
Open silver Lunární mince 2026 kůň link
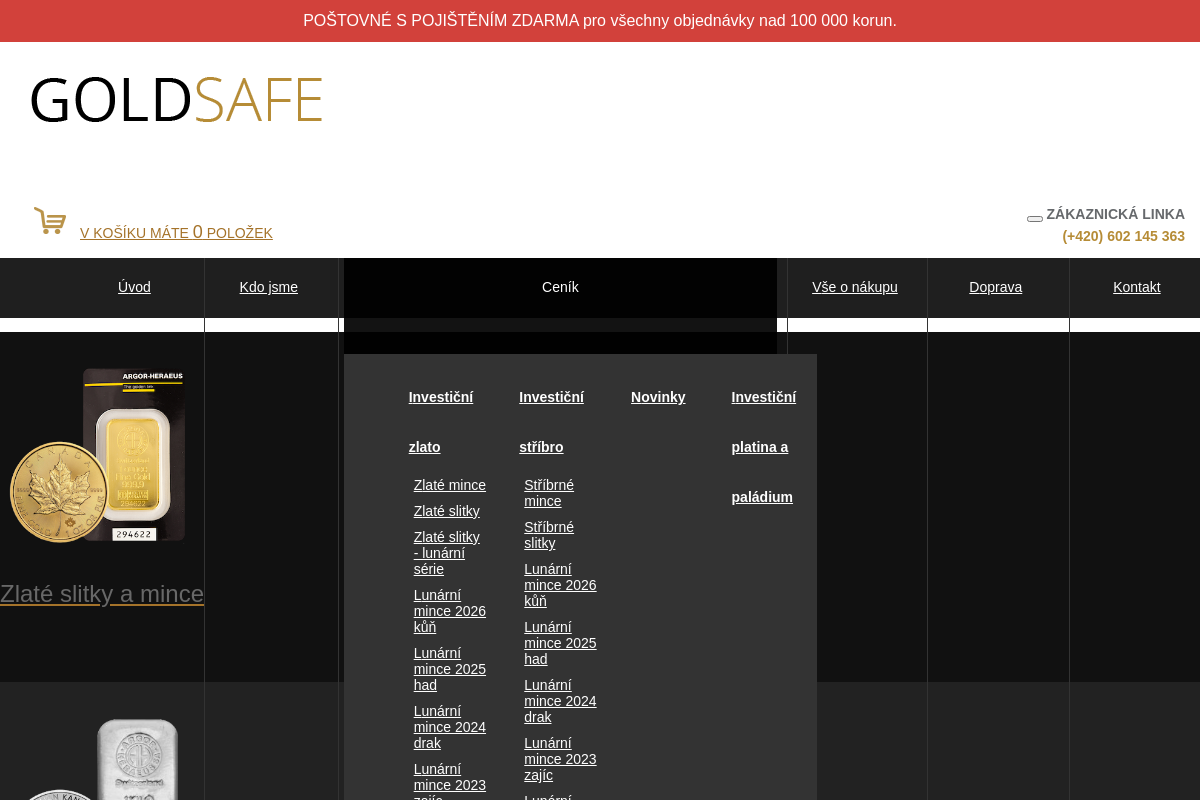coord(560,585)
